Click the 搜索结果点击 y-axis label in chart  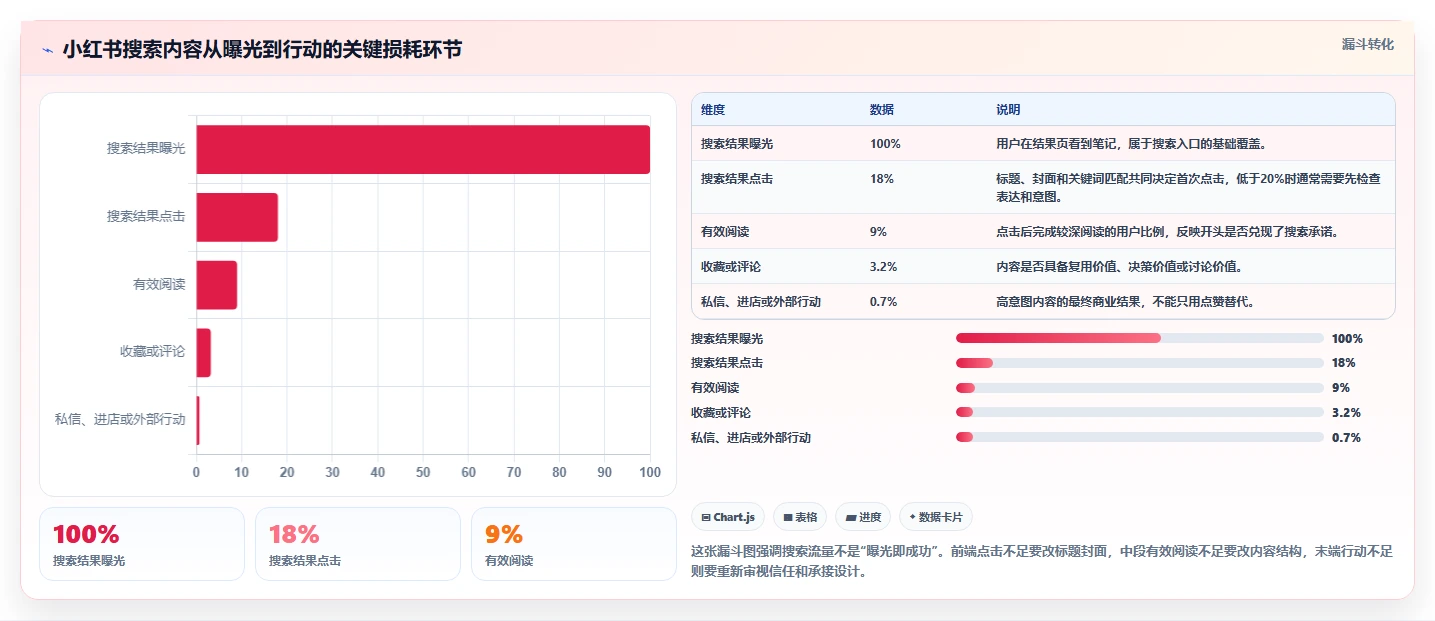coord(146,217)
